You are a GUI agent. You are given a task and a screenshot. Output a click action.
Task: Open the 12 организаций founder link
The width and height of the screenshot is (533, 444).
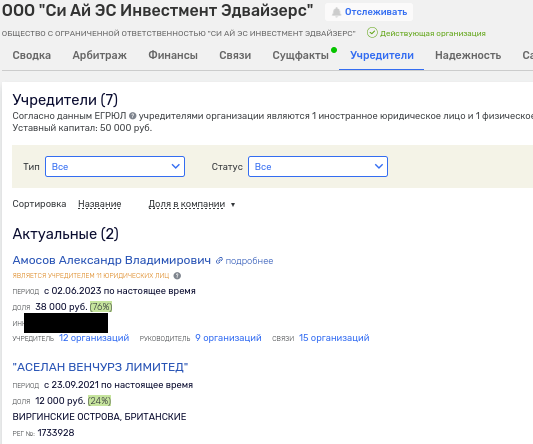94,338
